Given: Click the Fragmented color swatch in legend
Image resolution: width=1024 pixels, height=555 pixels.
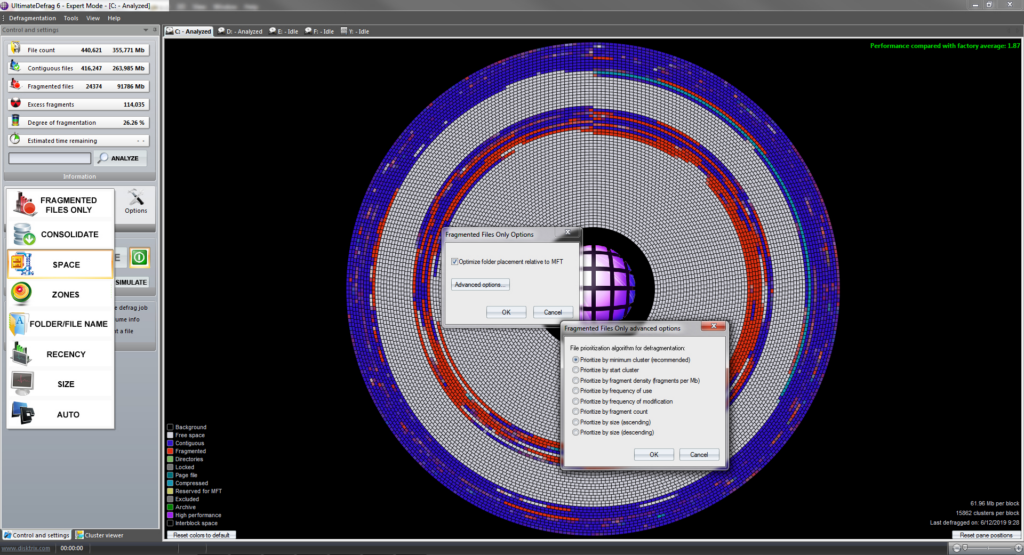Looking at the screenshot, I should pos(170,451).
